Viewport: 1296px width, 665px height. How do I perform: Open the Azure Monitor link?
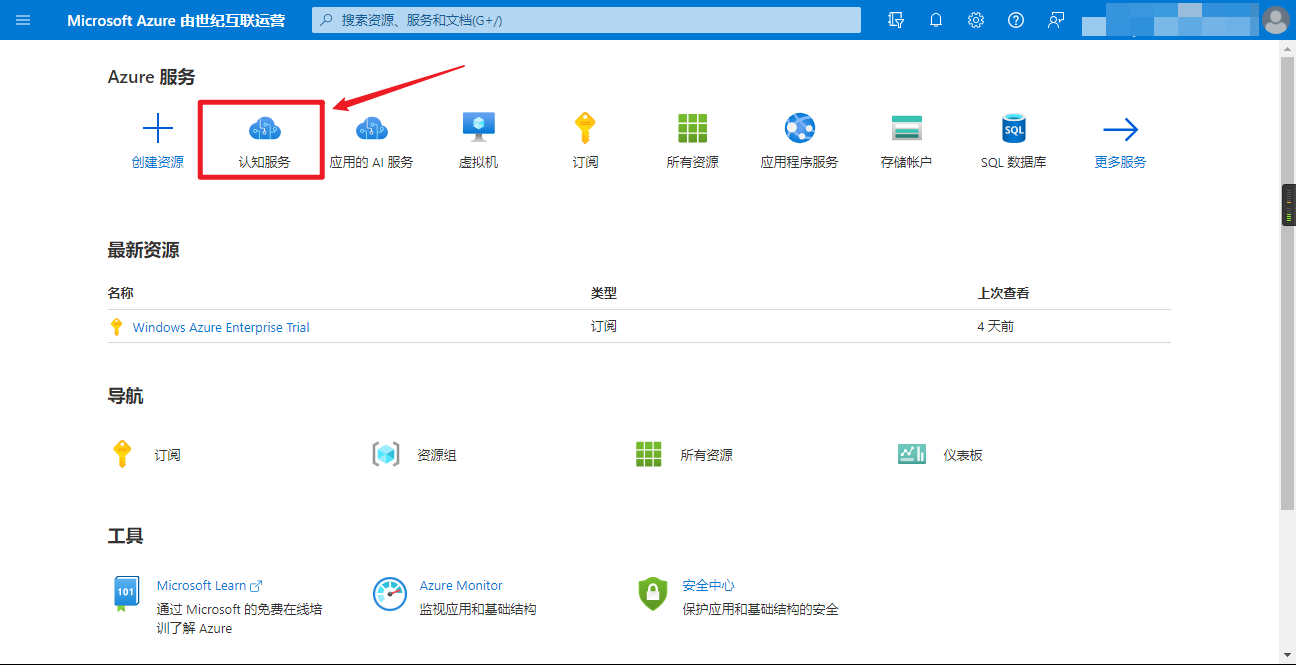tap(461, 586)
